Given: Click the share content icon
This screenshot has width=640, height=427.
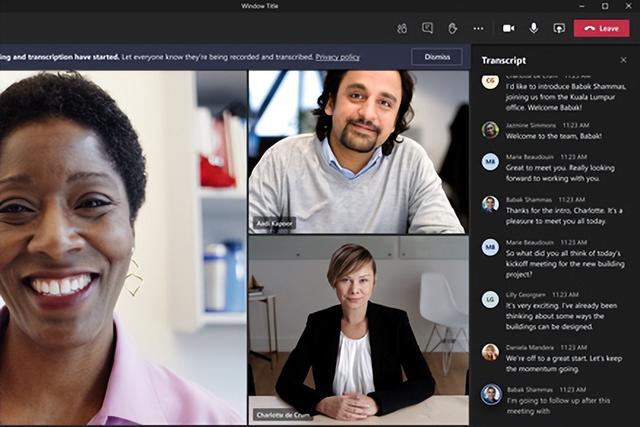Looking at the screenshot, I should click(x=559, y=28).
